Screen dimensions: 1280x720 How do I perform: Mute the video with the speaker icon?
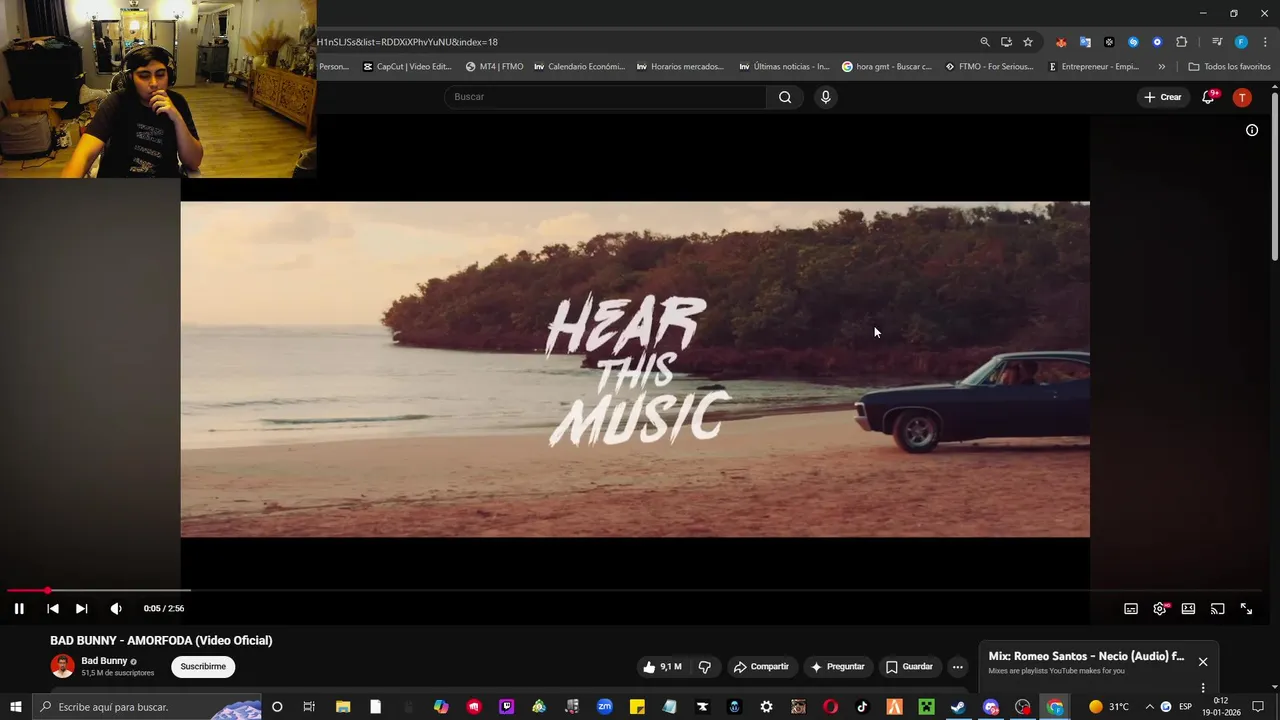[116, 608]
